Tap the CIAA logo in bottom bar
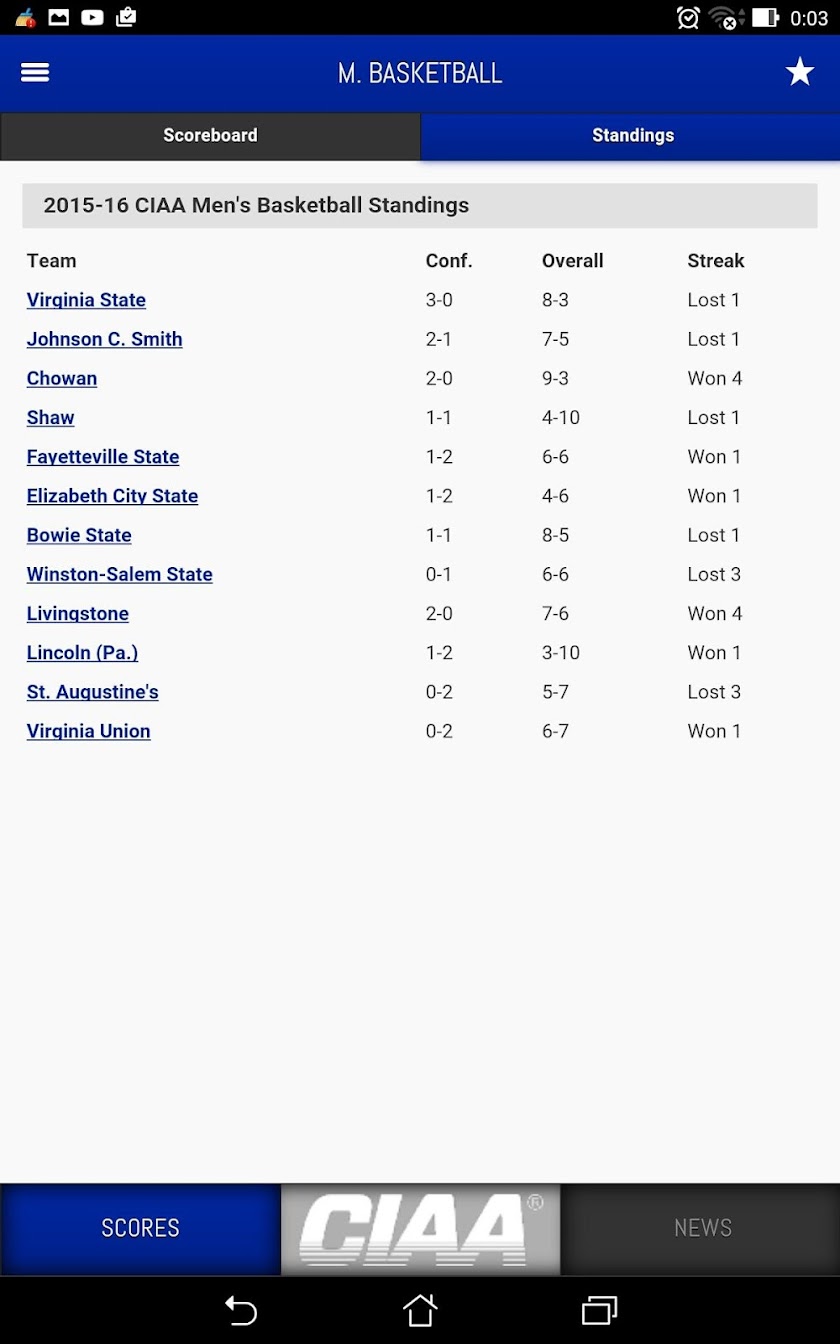Screen dimensions: 840x1344 pos(420,1229)
